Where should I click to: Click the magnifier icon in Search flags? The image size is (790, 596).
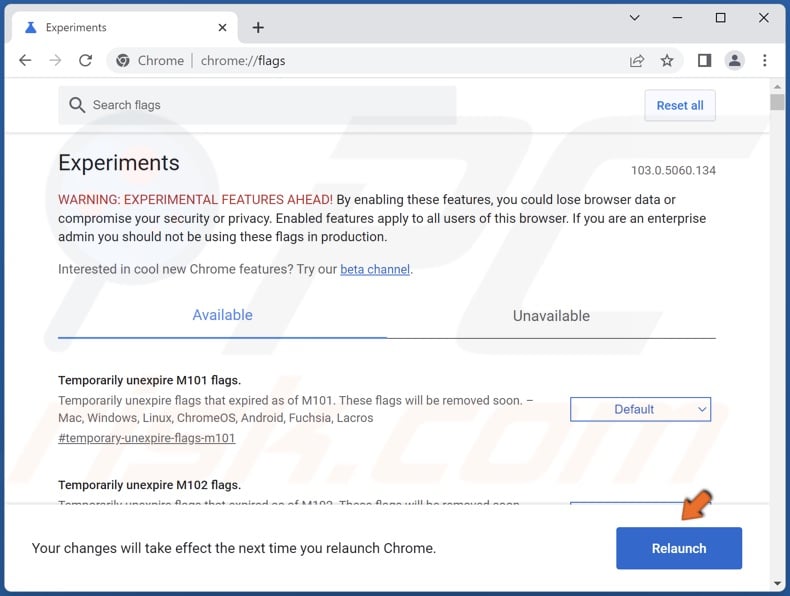tap(77, 105)
